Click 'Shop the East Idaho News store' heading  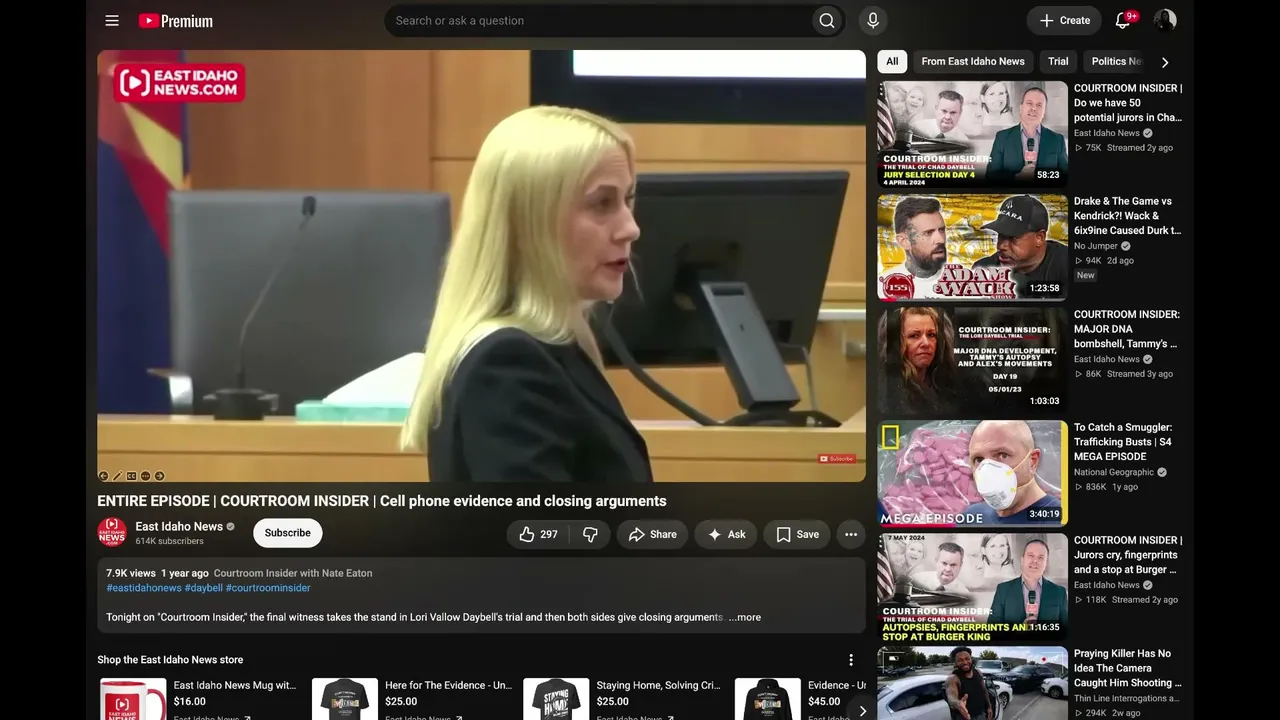170,660
